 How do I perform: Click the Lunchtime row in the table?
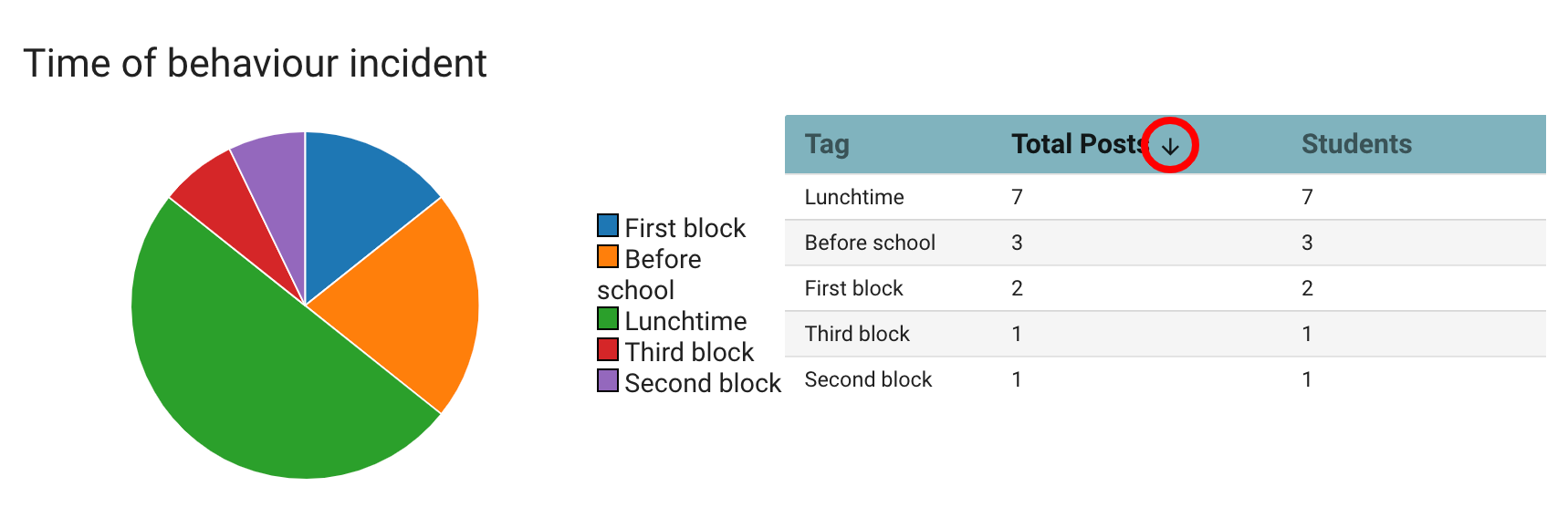(x=854, y=197)
